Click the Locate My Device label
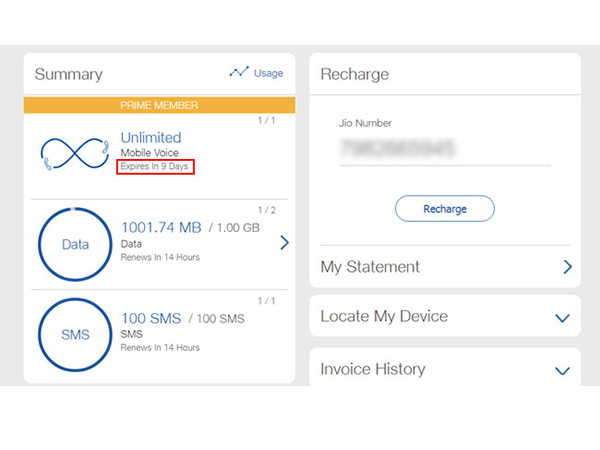 pyautogui.click(x=384, y=316)
